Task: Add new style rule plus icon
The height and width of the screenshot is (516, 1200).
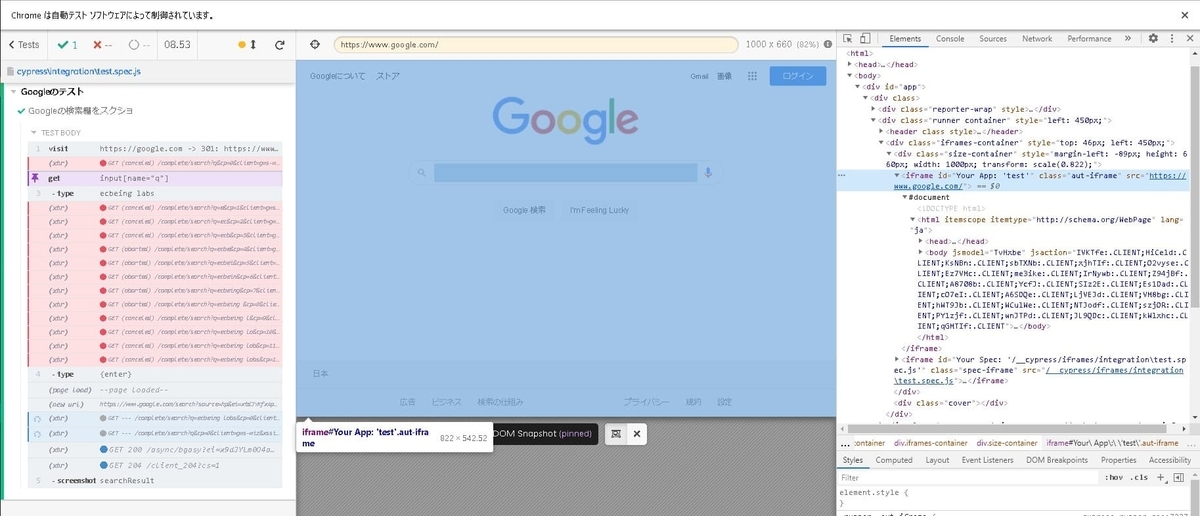Action: pyautogui.click(x=1162, y=478)
